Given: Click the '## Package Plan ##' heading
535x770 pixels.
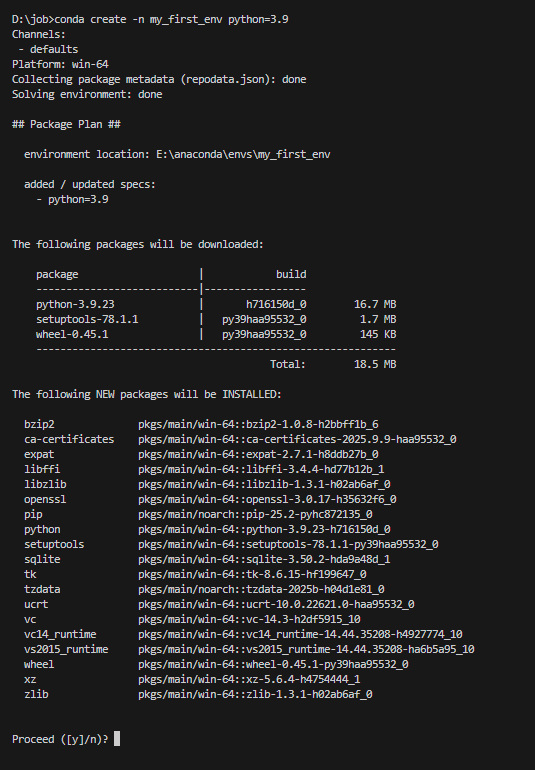Looking at the screenshot, I should (66, 124).
